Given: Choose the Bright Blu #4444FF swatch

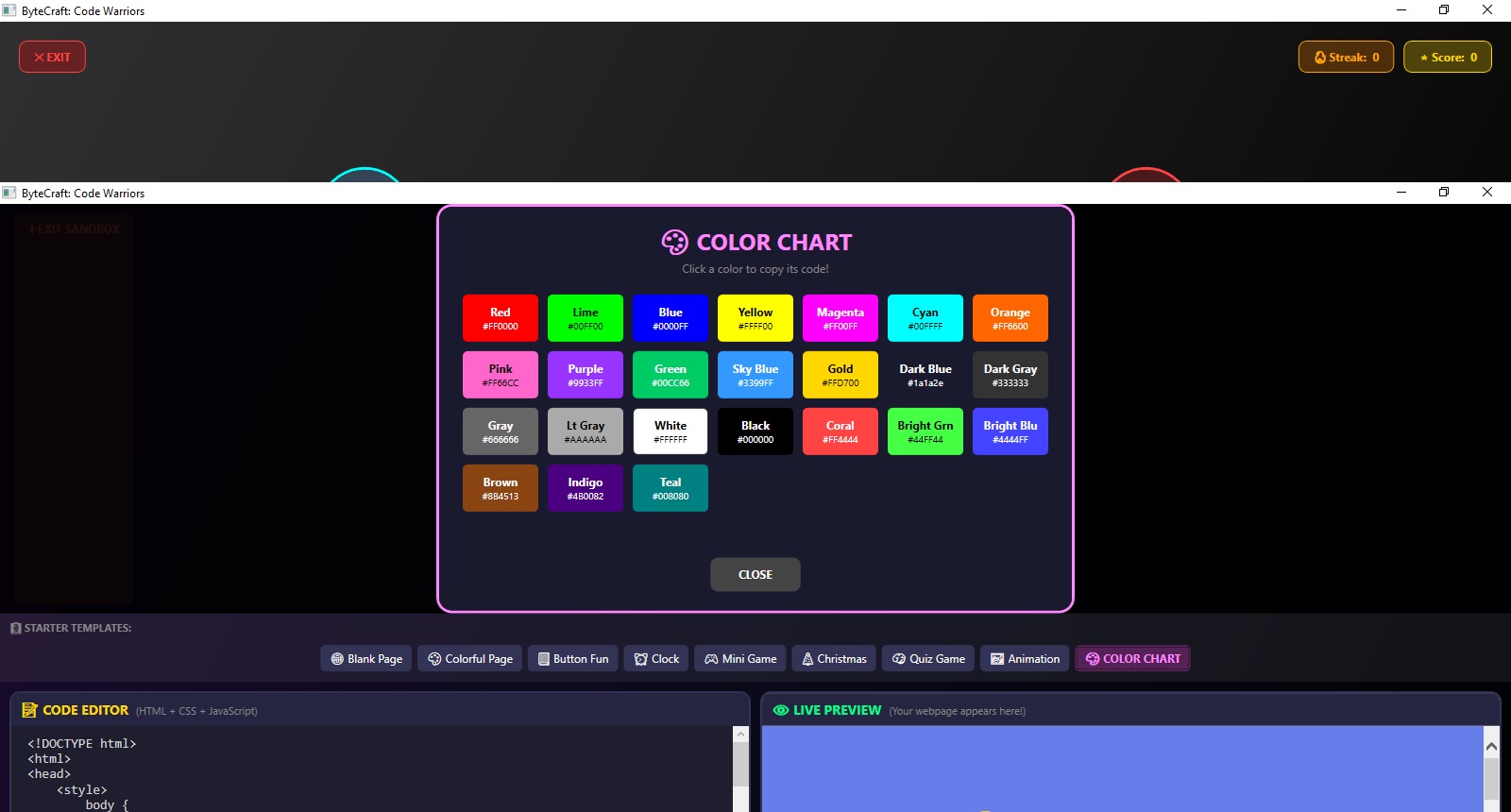Looking at the screenshot, I should (1010, 431).
